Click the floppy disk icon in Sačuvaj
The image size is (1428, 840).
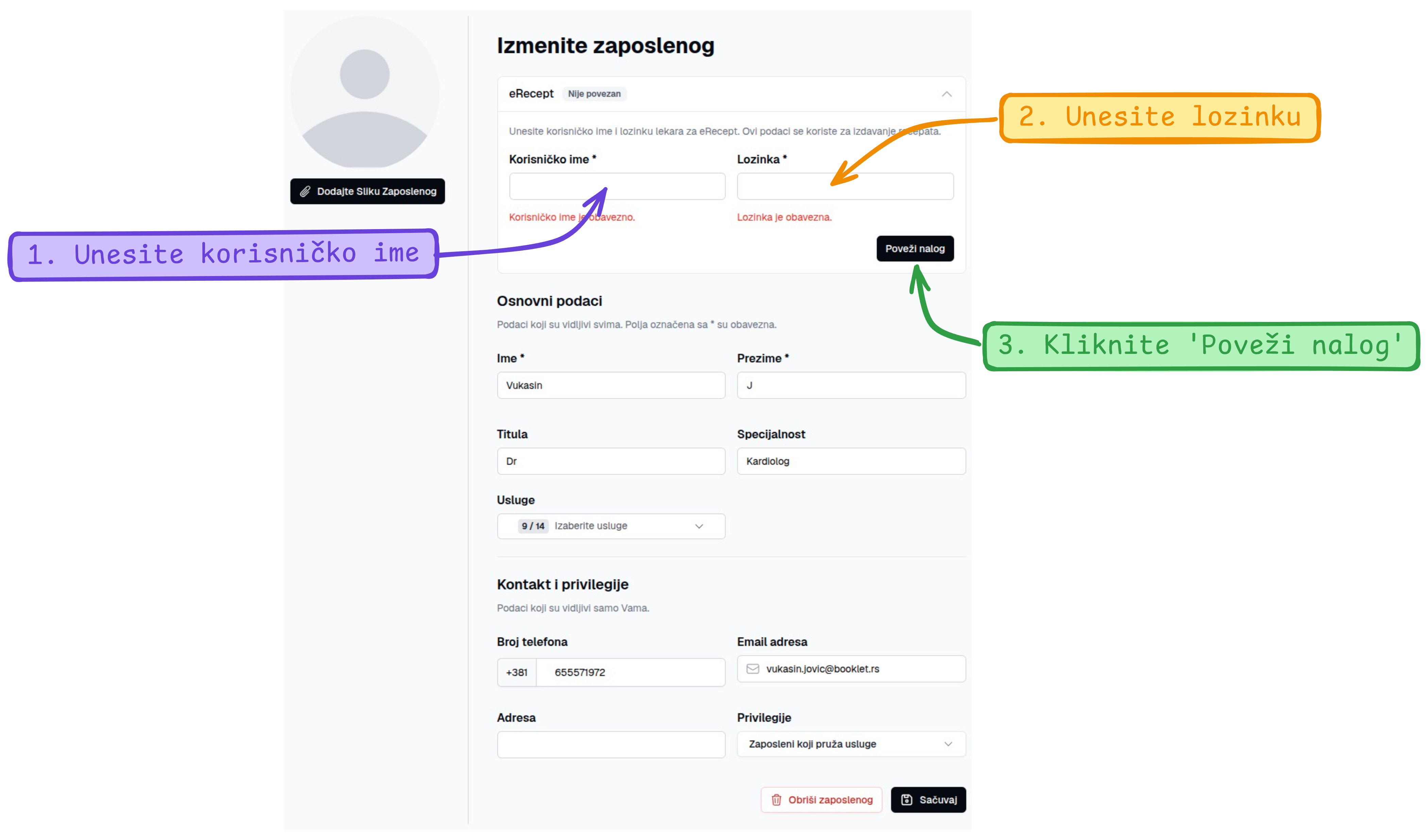pyautogui.click(x=906, y=799)
